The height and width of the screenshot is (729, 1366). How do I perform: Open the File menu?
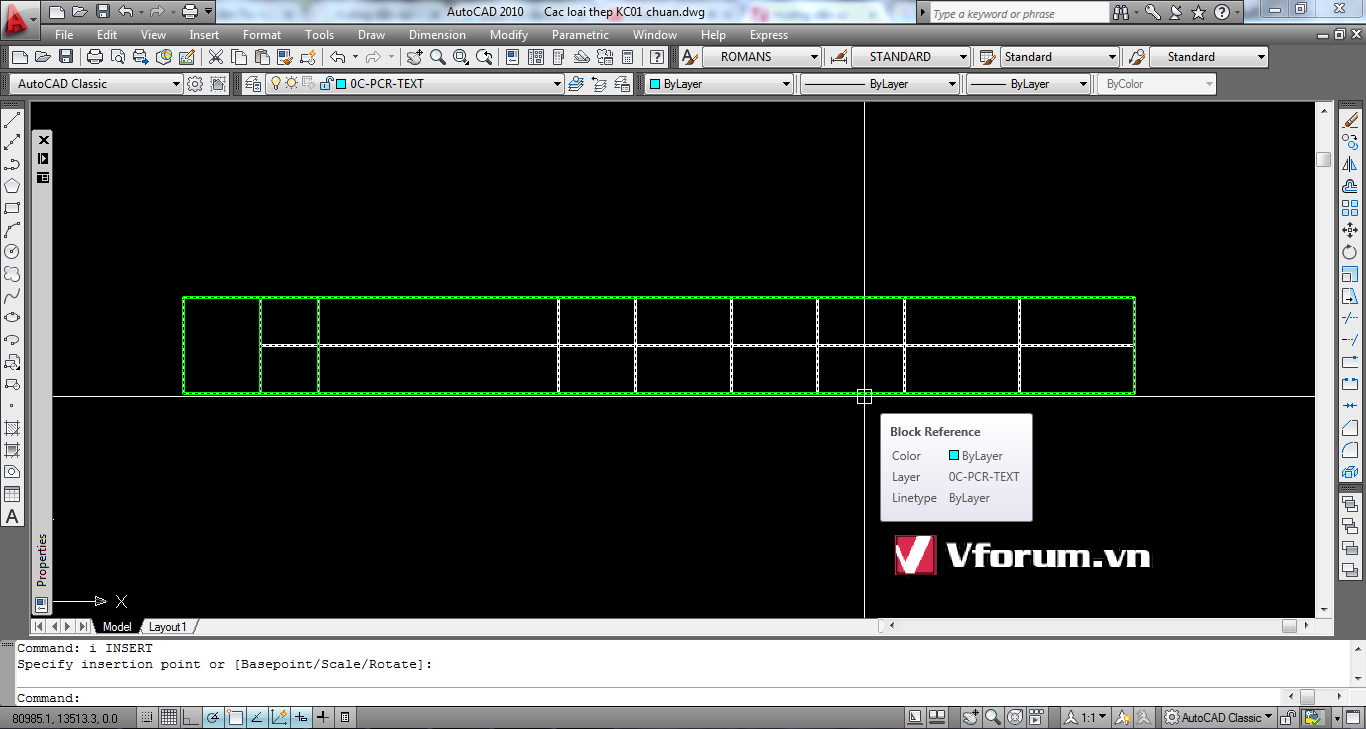pos(64,35)
